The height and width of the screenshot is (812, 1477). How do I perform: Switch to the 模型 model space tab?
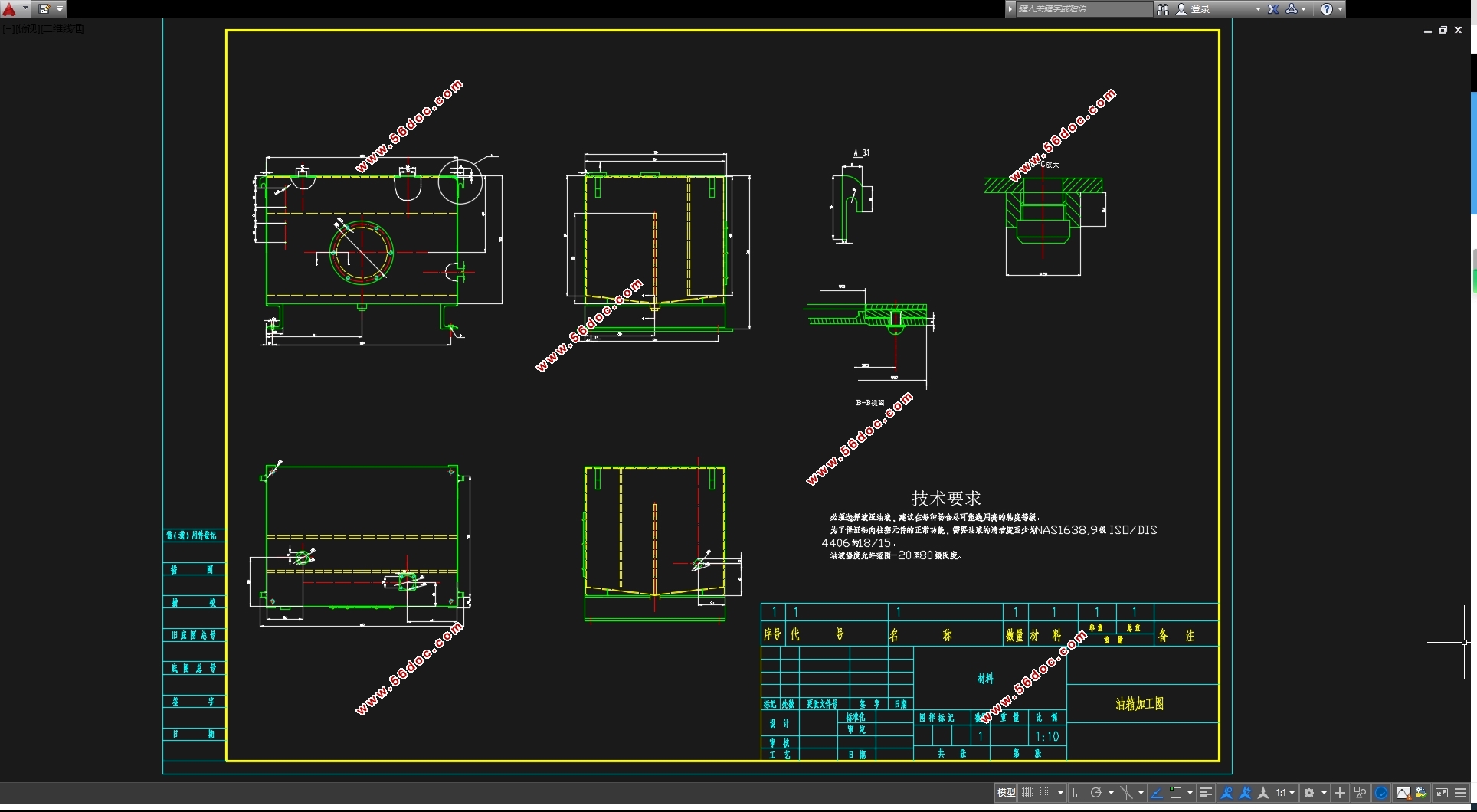[1006, 793]
